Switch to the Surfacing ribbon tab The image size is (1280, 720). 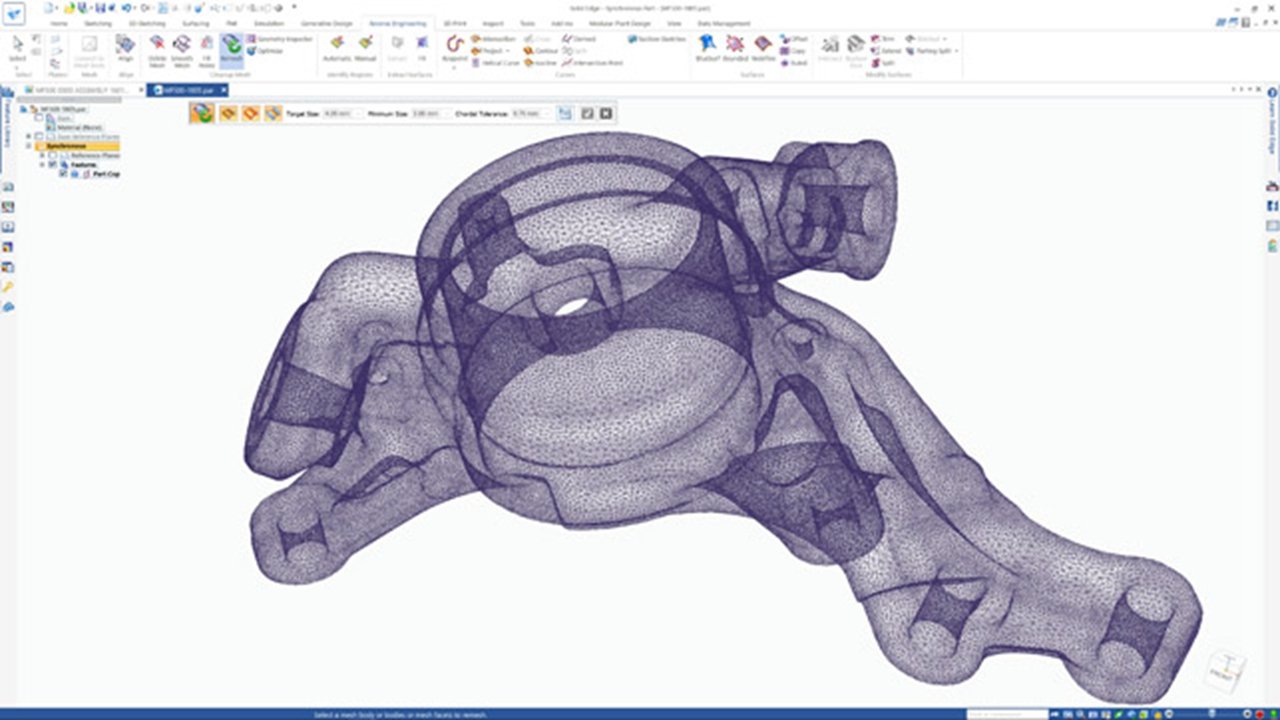click(196, 22)
